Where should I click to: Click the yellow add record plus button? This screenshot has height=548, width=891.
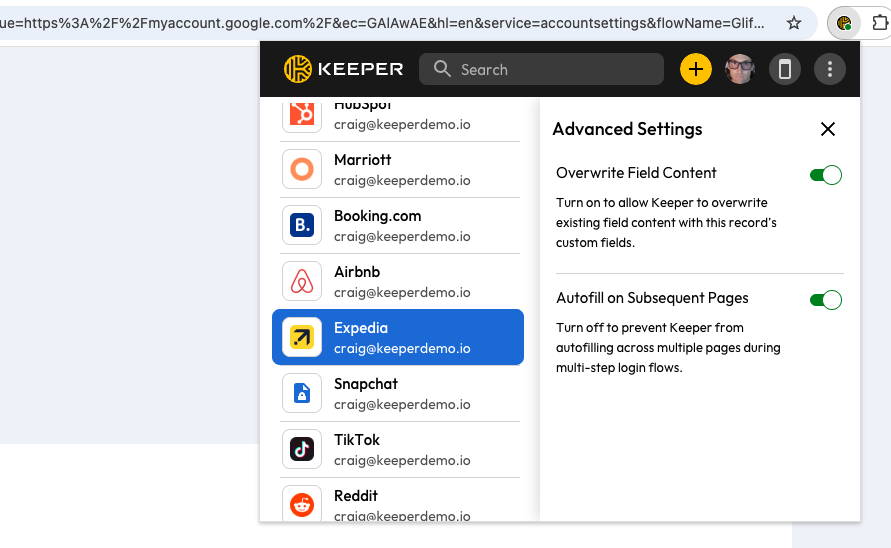pos(695,69)
